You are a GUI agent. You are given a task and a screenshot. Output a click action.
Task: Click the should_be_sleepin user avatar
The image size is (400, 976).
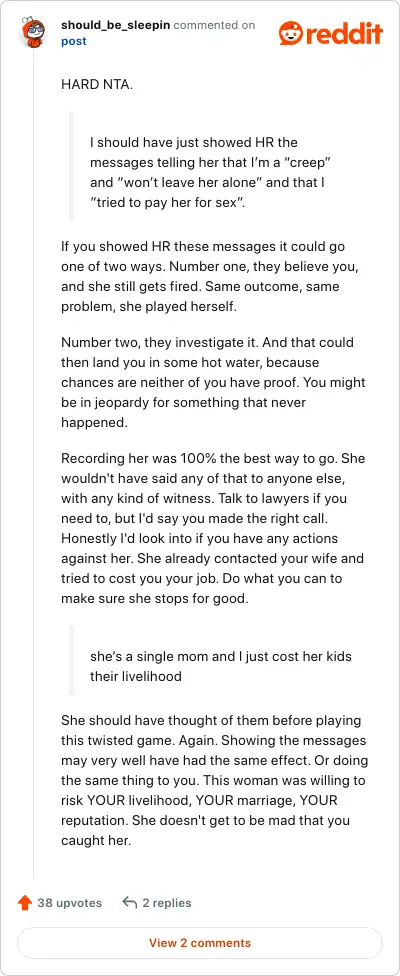(33, 33)
